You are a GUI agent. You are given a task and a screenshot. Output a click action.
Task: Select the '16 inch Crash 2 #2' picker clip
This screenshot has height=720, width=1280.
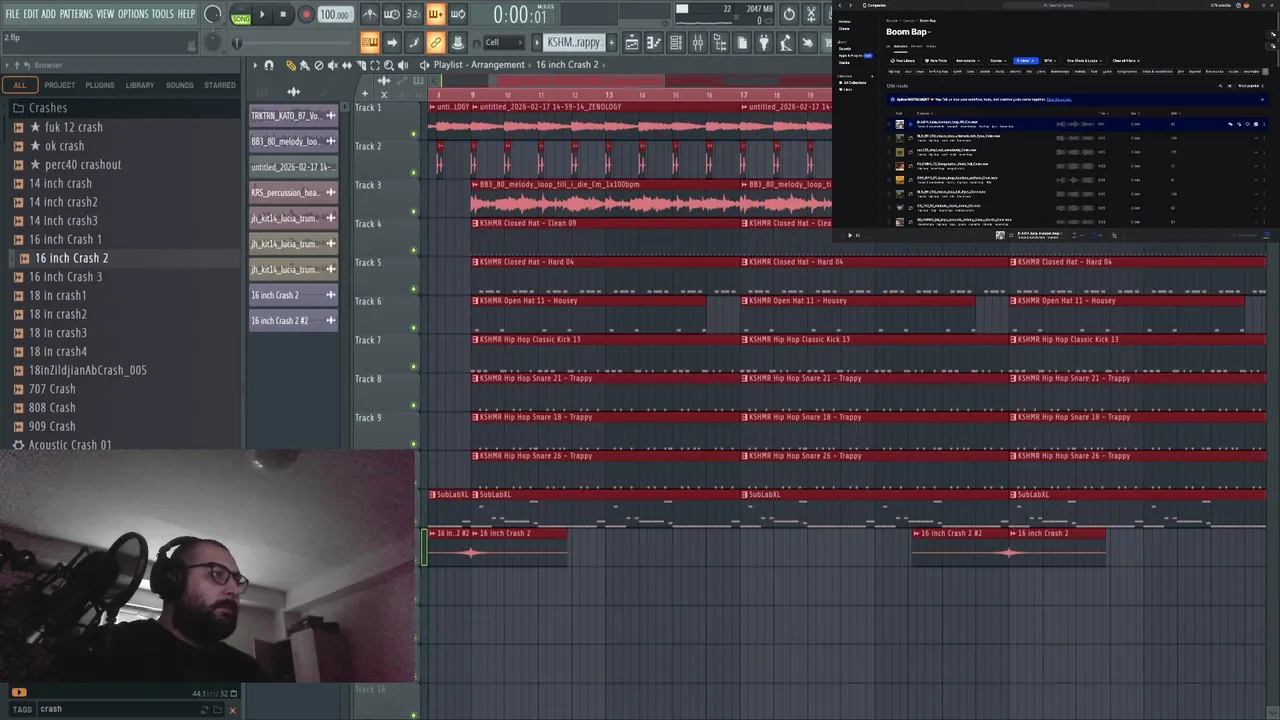tap(293, 321)
